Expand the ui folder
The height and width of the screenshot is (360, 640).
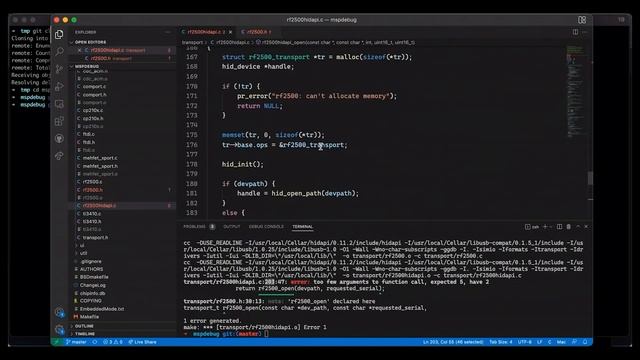82,245
